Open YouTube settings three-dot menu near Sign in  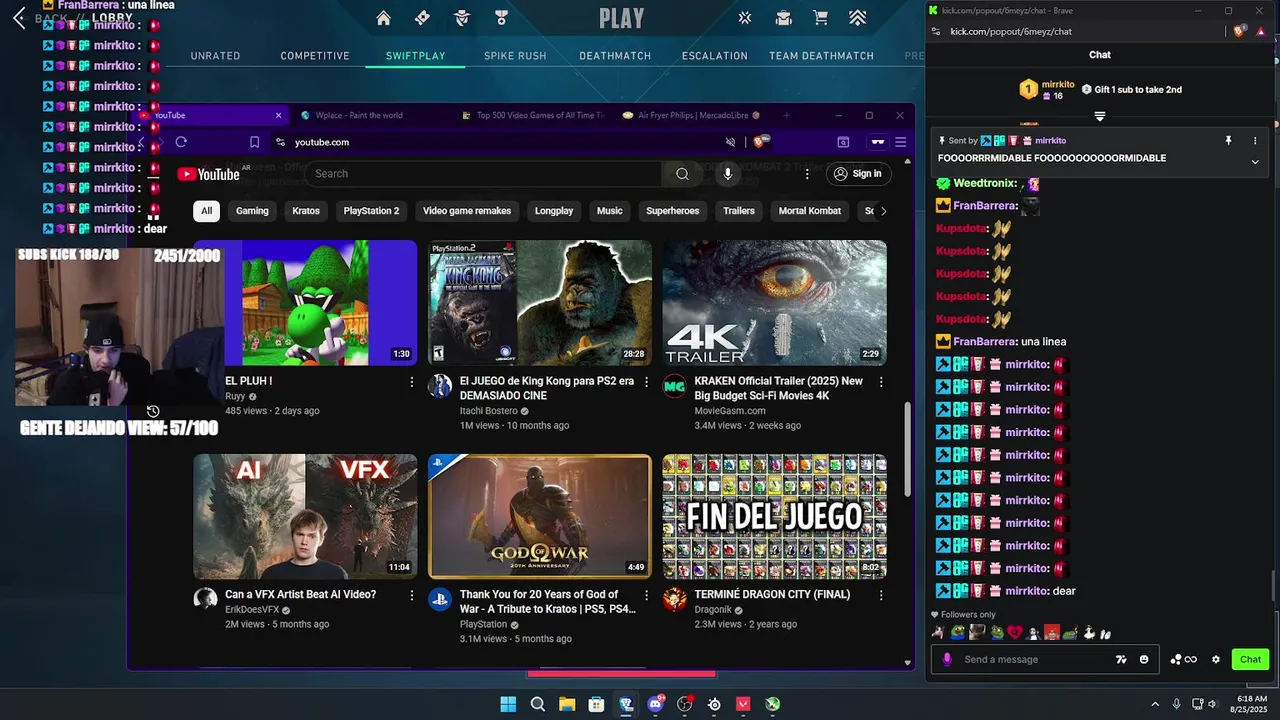coord(807,174)
